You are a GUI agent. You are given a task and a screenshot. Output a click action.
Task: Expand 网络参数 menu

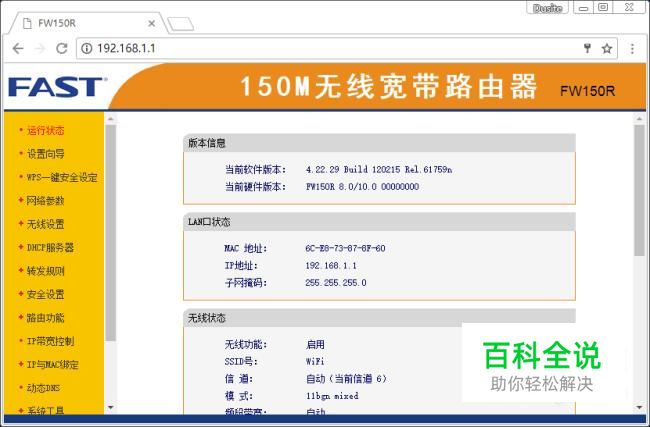[46, 201]
